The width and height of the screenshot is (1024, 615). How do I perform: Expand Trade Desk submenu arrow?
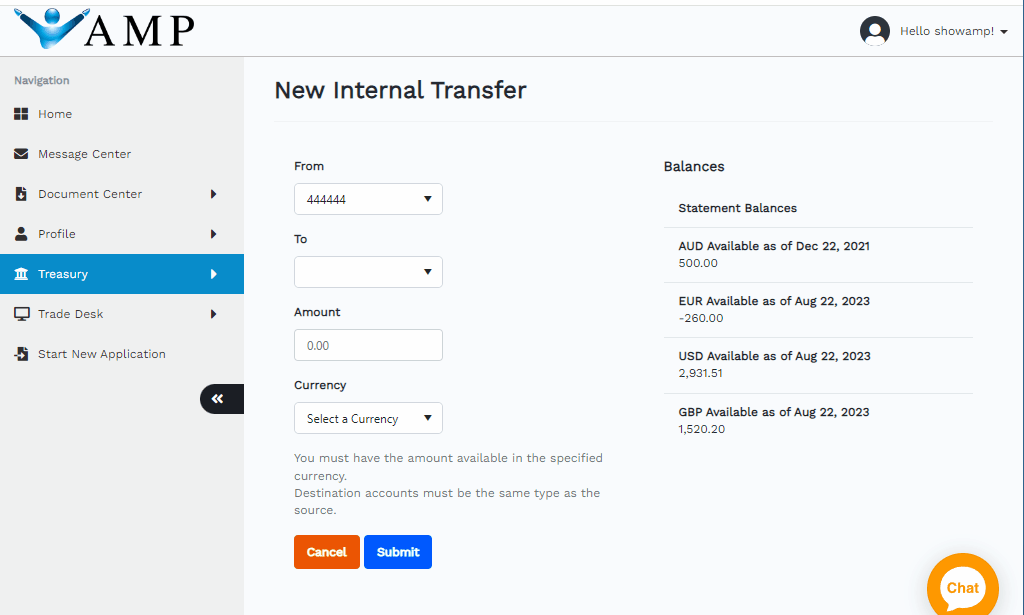click(x=213, y=314)
